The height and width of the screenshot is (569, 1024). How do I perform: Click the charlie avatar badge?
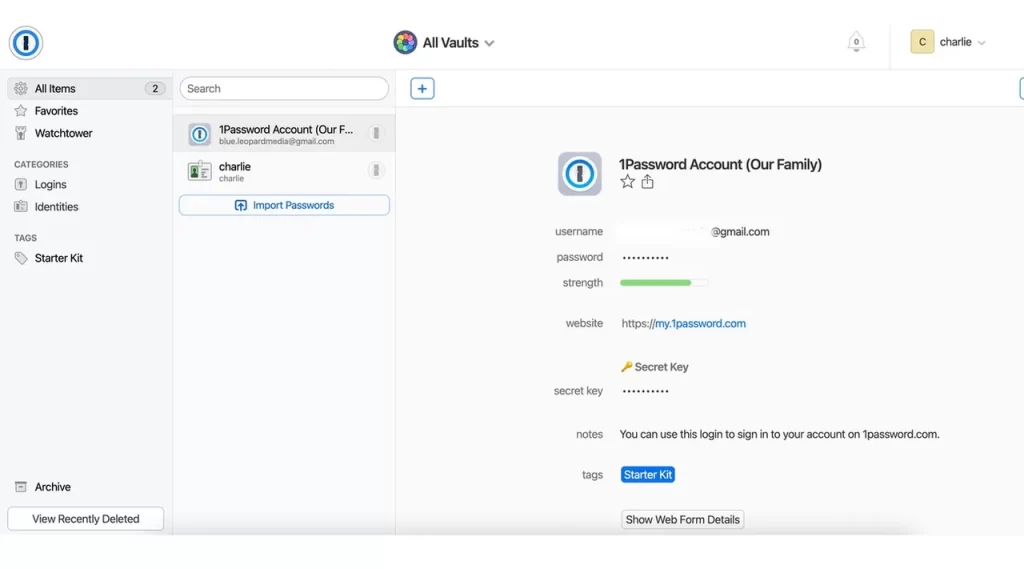(922, 42)
